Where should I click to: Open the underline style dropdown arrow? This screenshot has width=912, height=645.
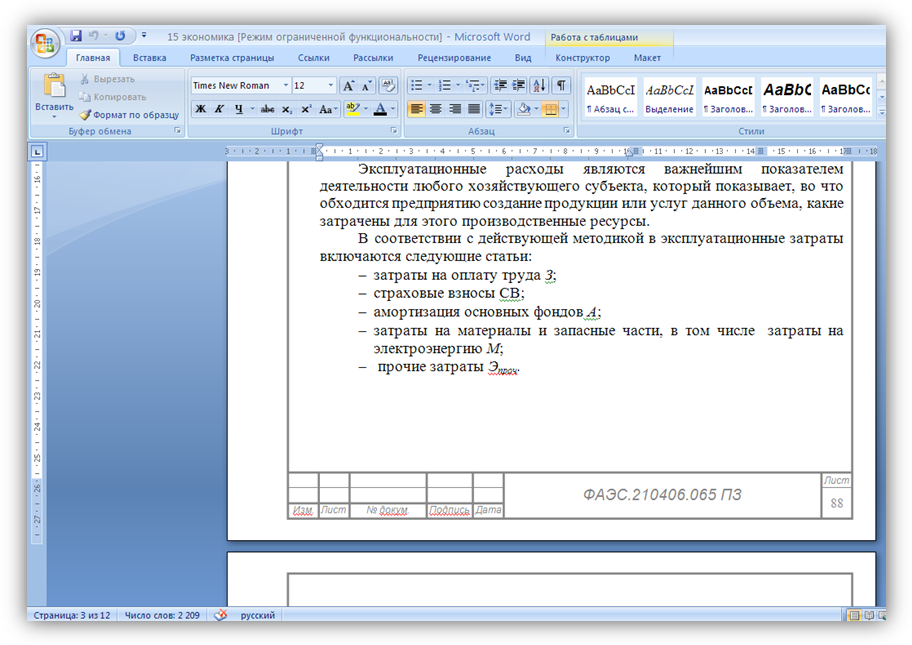coord(252,109)
